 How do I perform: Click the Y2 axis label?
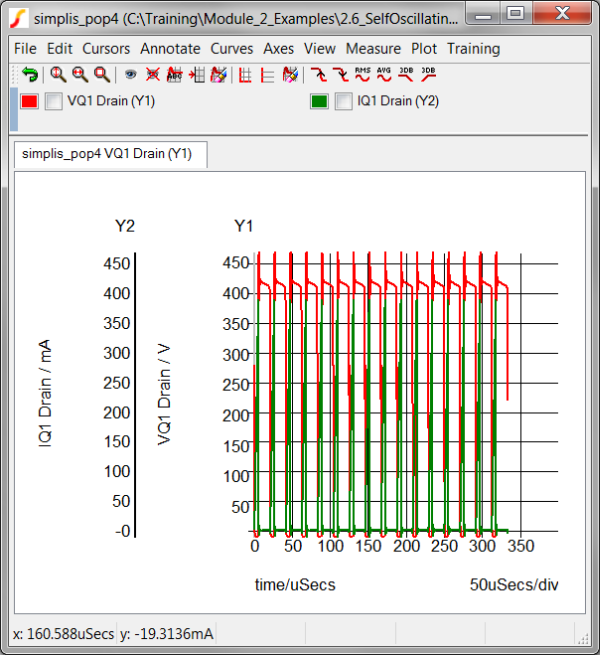pos(124,226)
